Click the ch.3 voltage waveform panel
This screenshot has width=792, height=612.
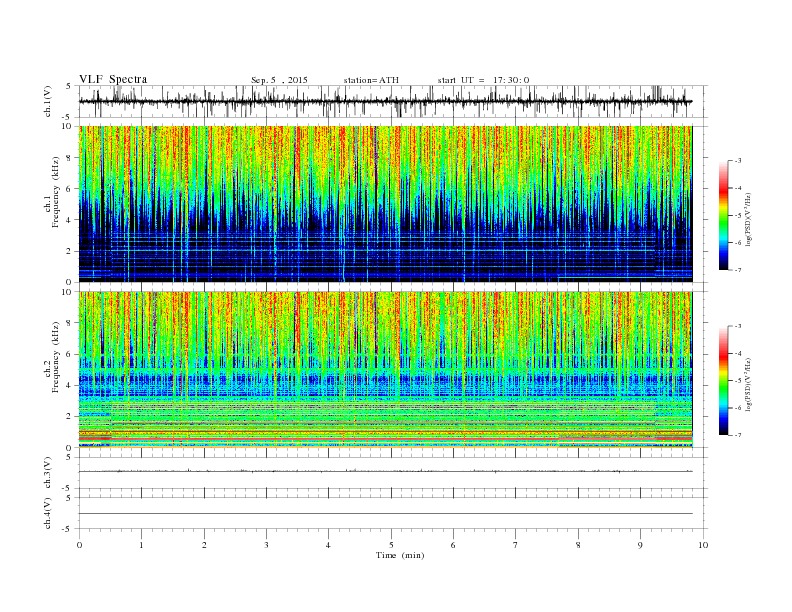[x=393, y=473]
